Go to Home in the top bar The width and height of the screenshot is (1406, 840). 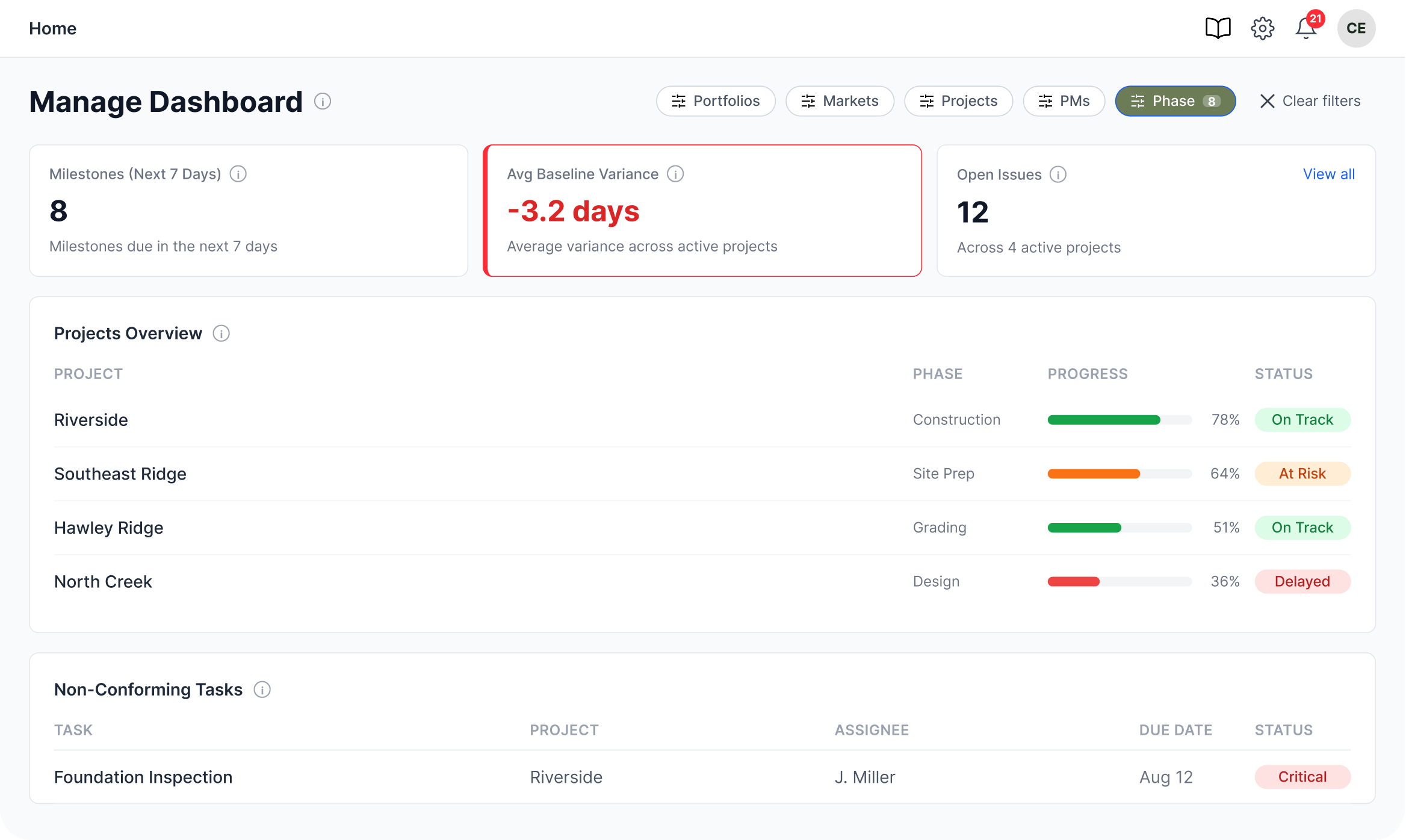[53, 28]
